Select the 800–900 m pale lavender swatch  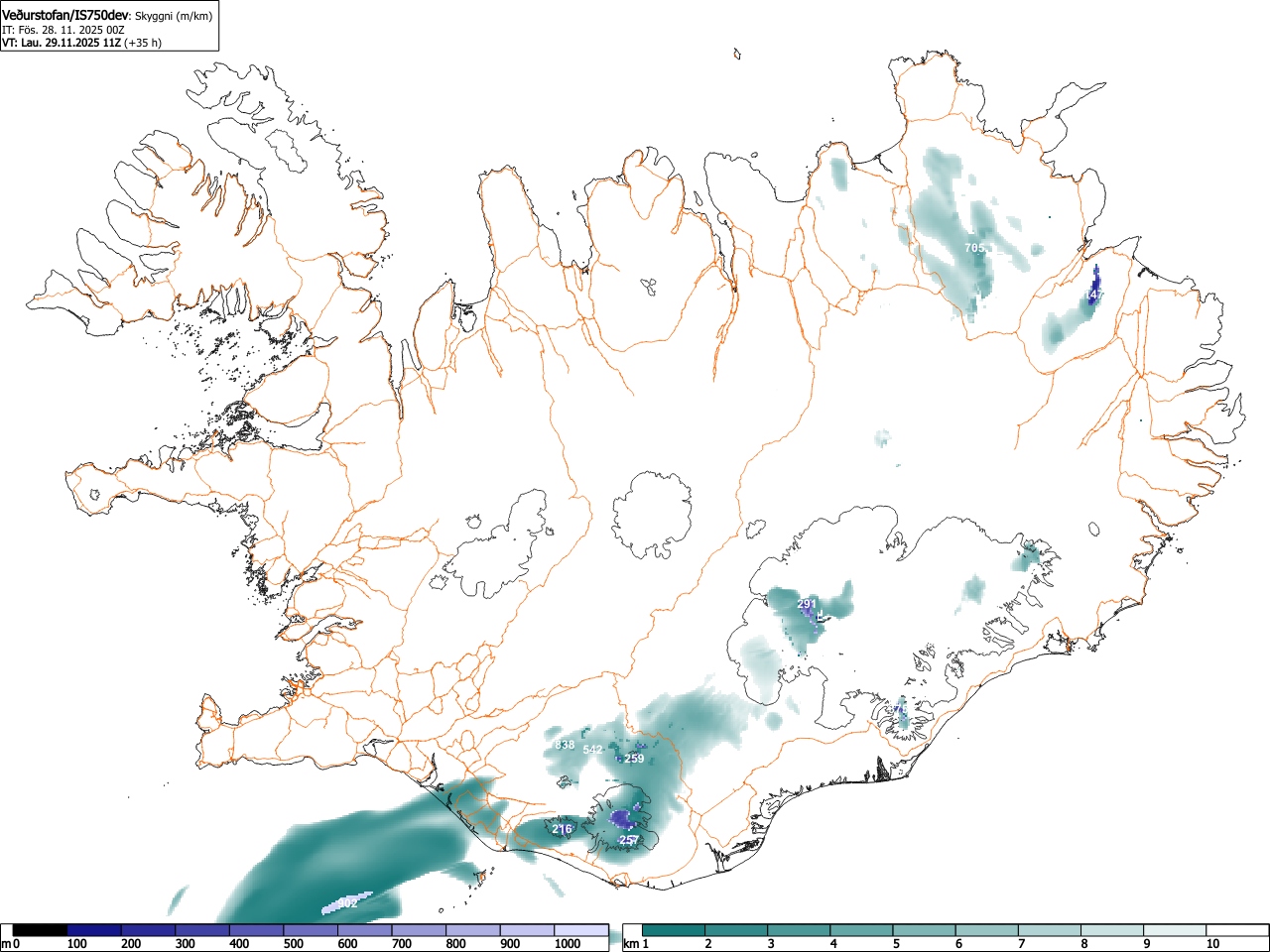(472, 930)
